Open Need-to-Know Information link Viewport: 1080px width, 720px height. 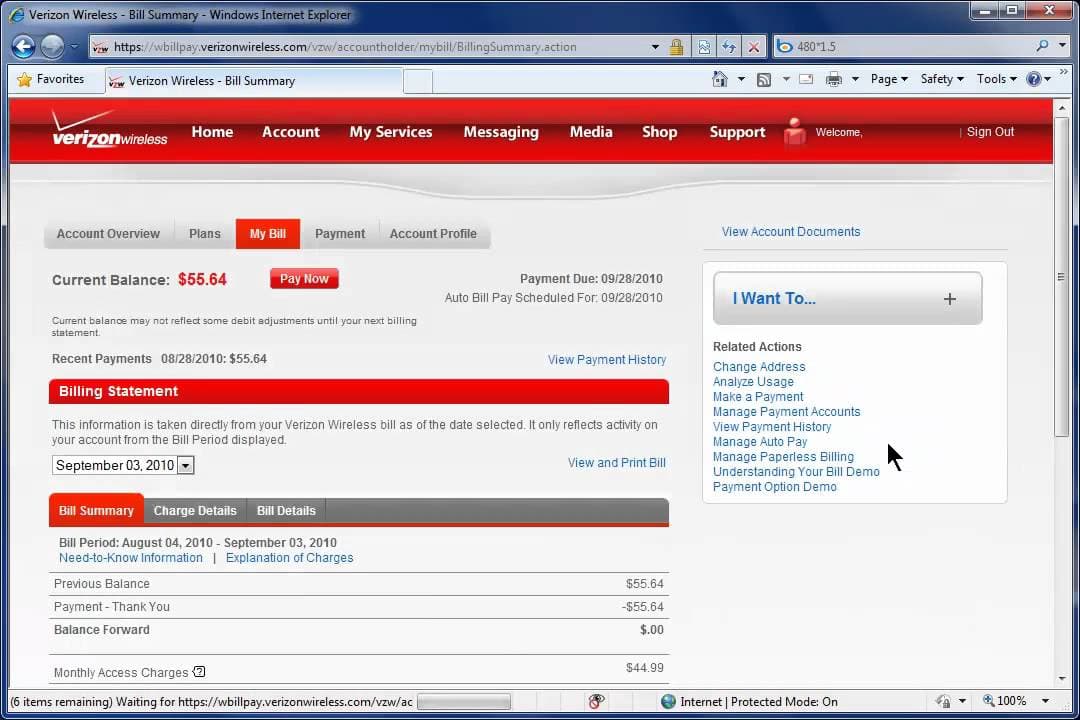click(131, 557)
